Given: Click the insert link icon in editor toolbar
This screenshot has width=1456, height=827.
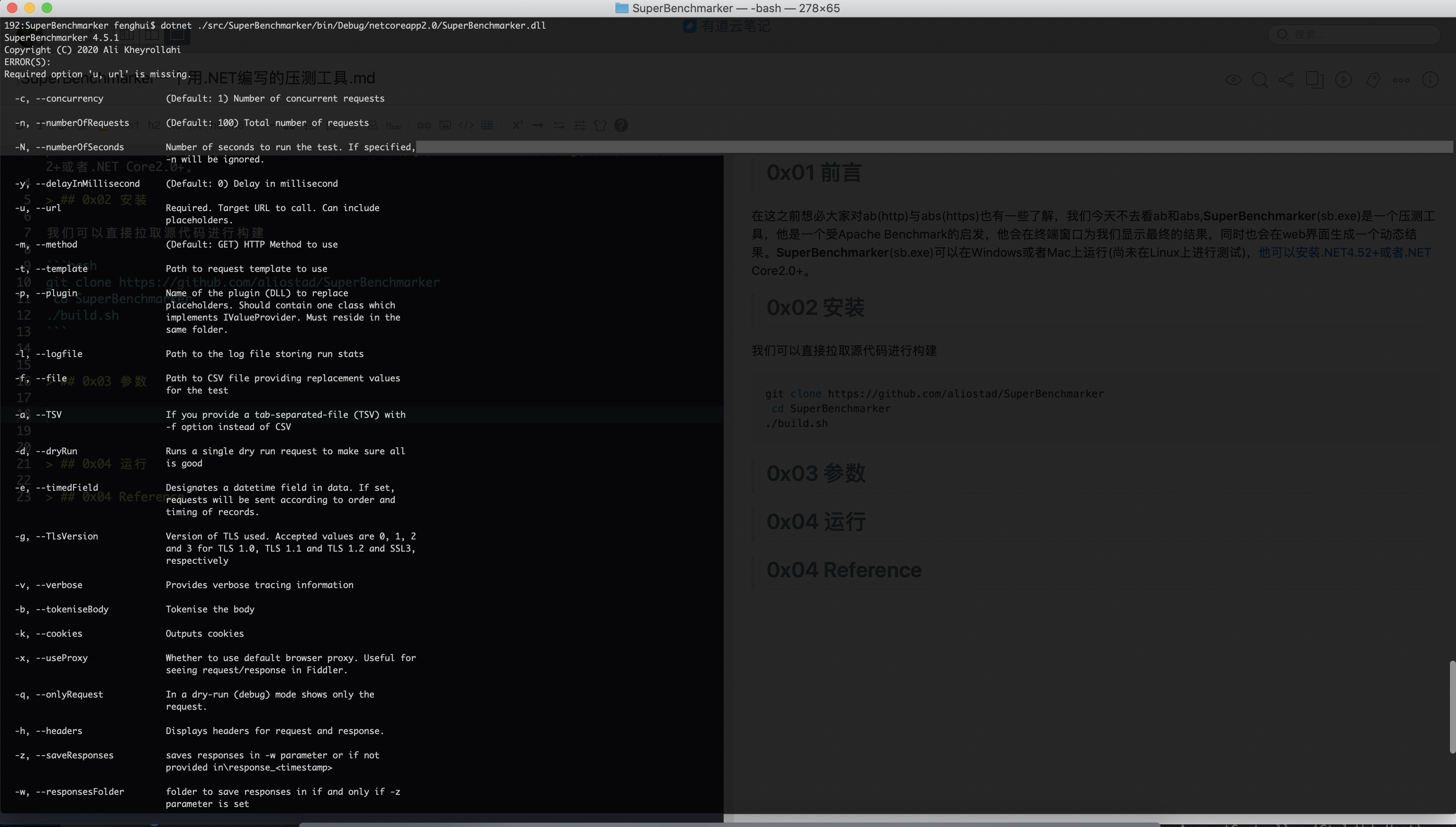Looking at the screenshot, I should 424,125.
